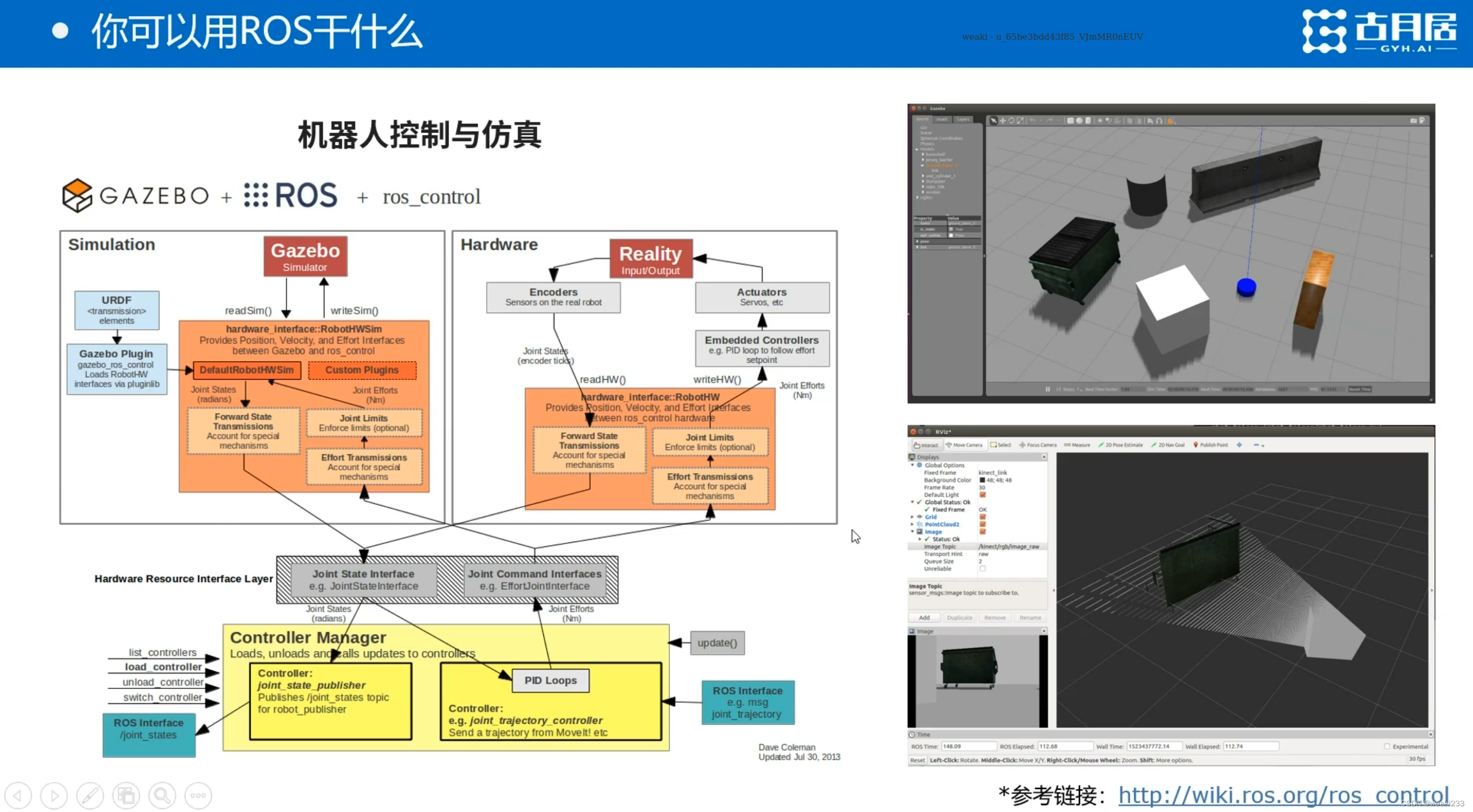Switch to the Layers tab in Gazebo
1473x812 pixels.
click(963, 120)
